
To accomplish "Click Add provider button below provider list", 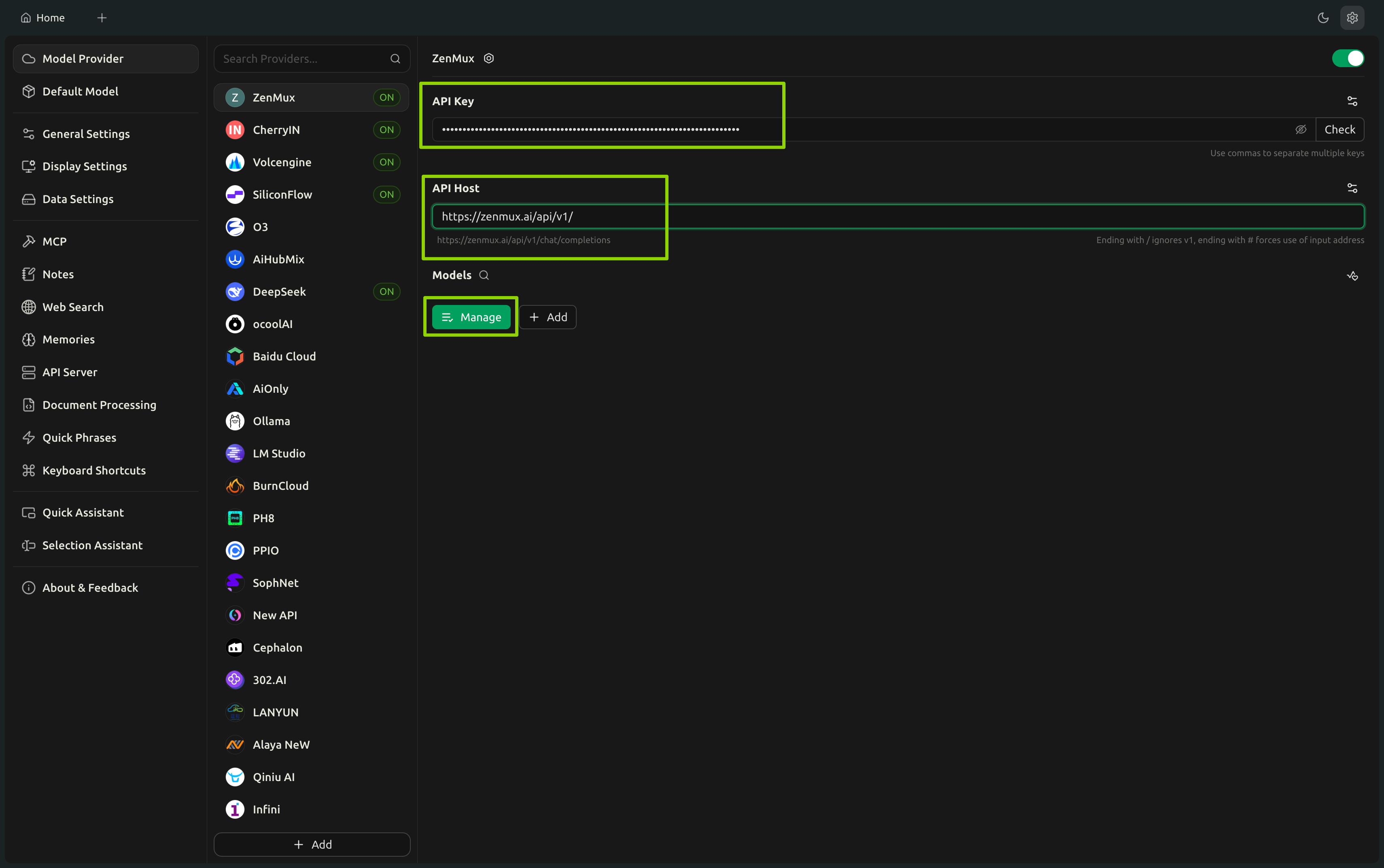I will (312, 845).
